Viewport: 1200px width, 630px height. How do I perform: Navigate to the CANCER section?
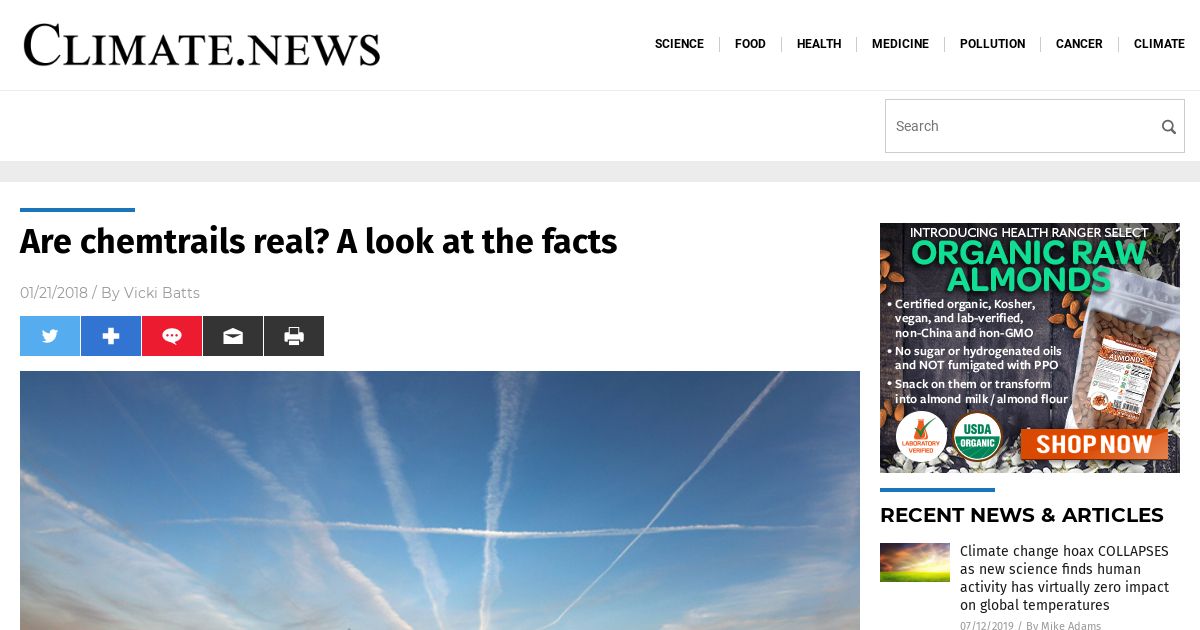click(1079, 44)
